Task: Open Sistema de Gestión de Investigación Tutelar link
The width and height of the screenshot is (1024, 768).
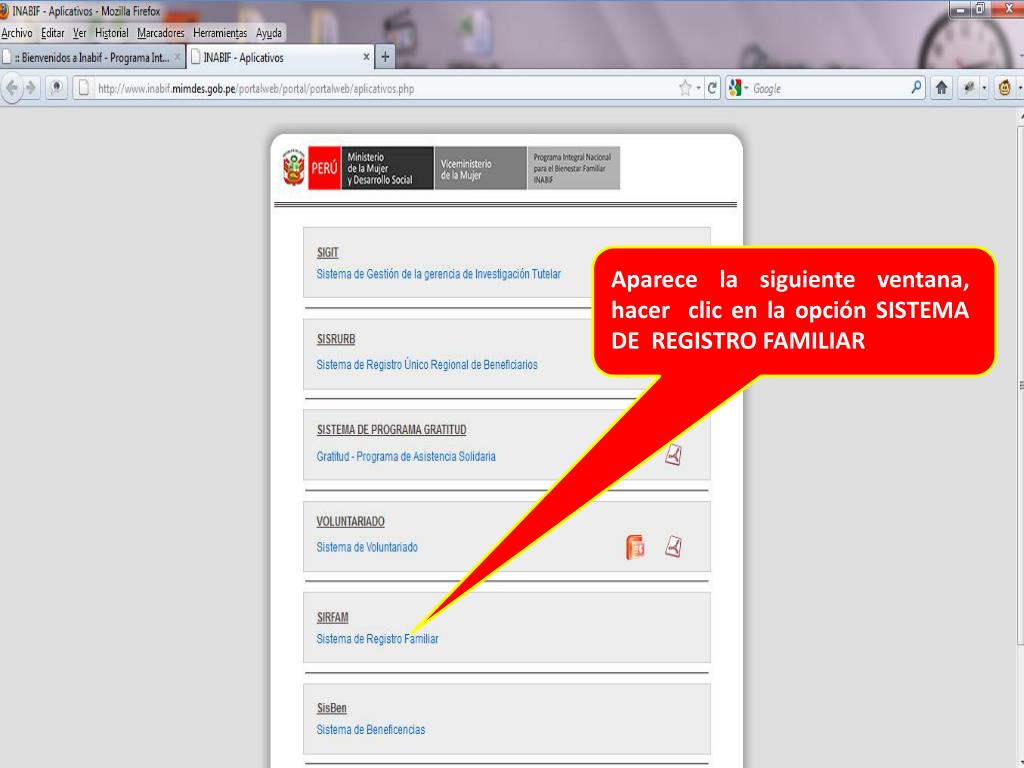Action: 439,274
